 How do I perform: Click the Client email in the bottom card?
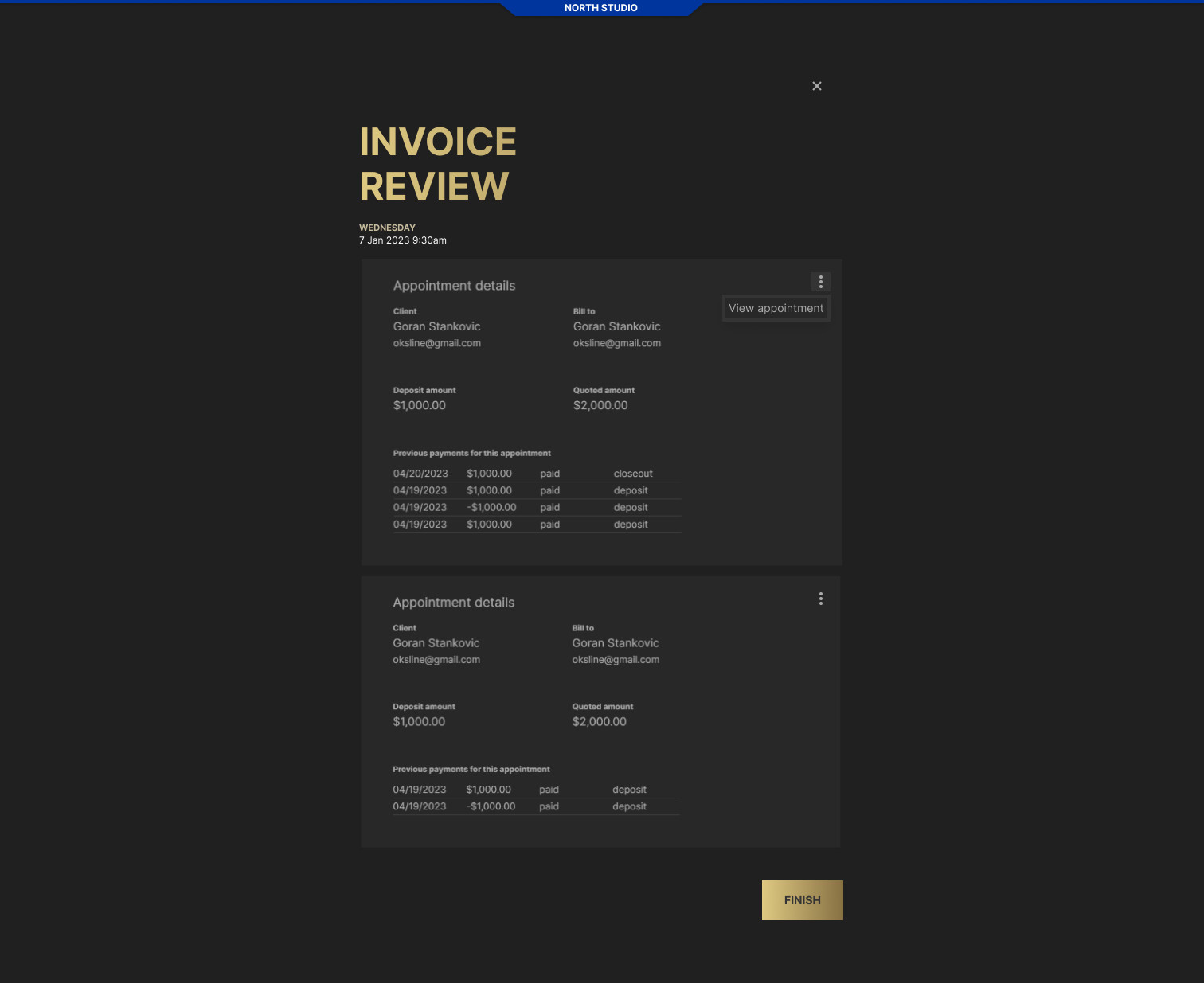pos(436,660)
